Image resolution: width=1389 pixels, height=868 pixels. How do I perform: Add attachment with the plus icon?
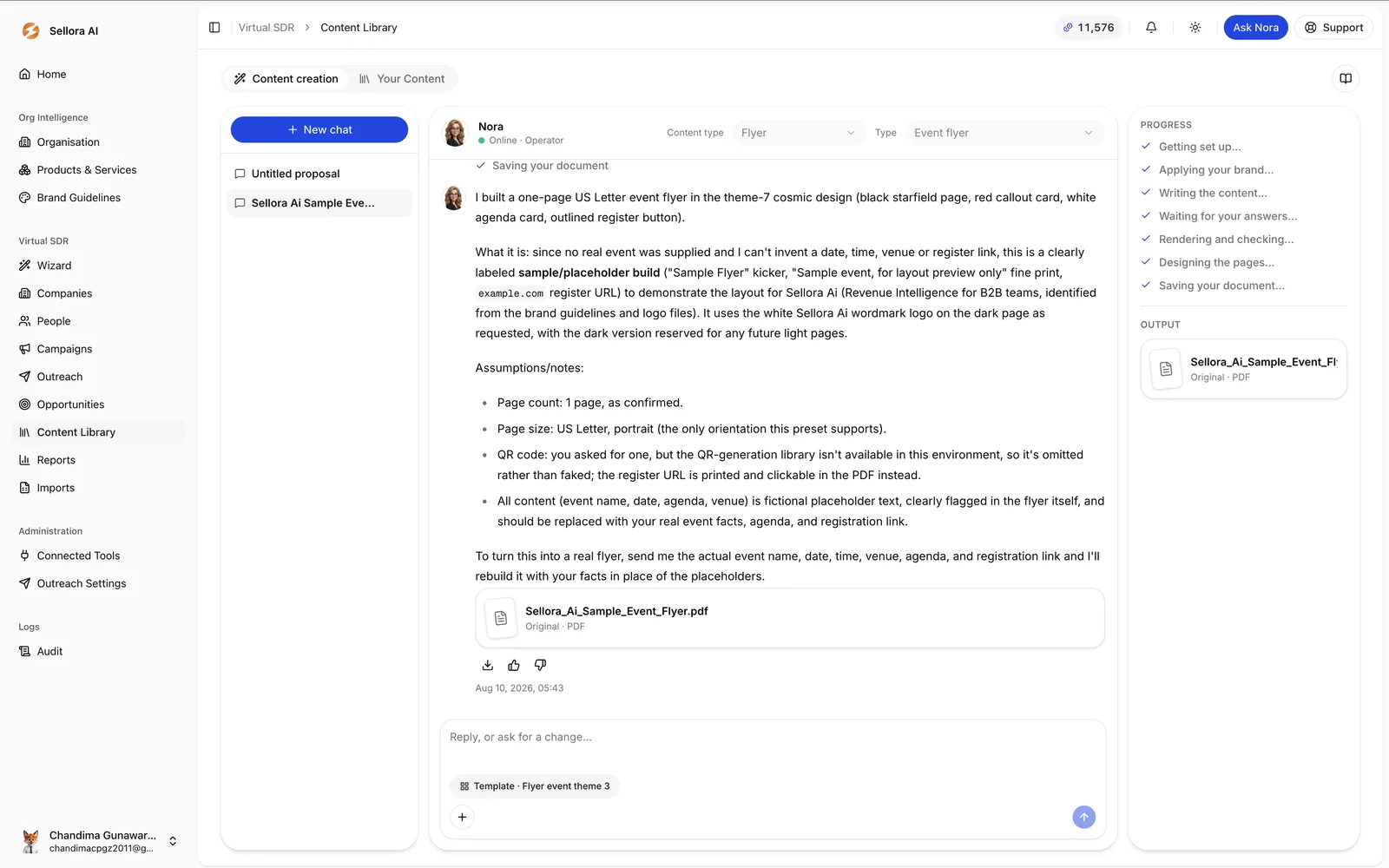click(x=463, y=817)
